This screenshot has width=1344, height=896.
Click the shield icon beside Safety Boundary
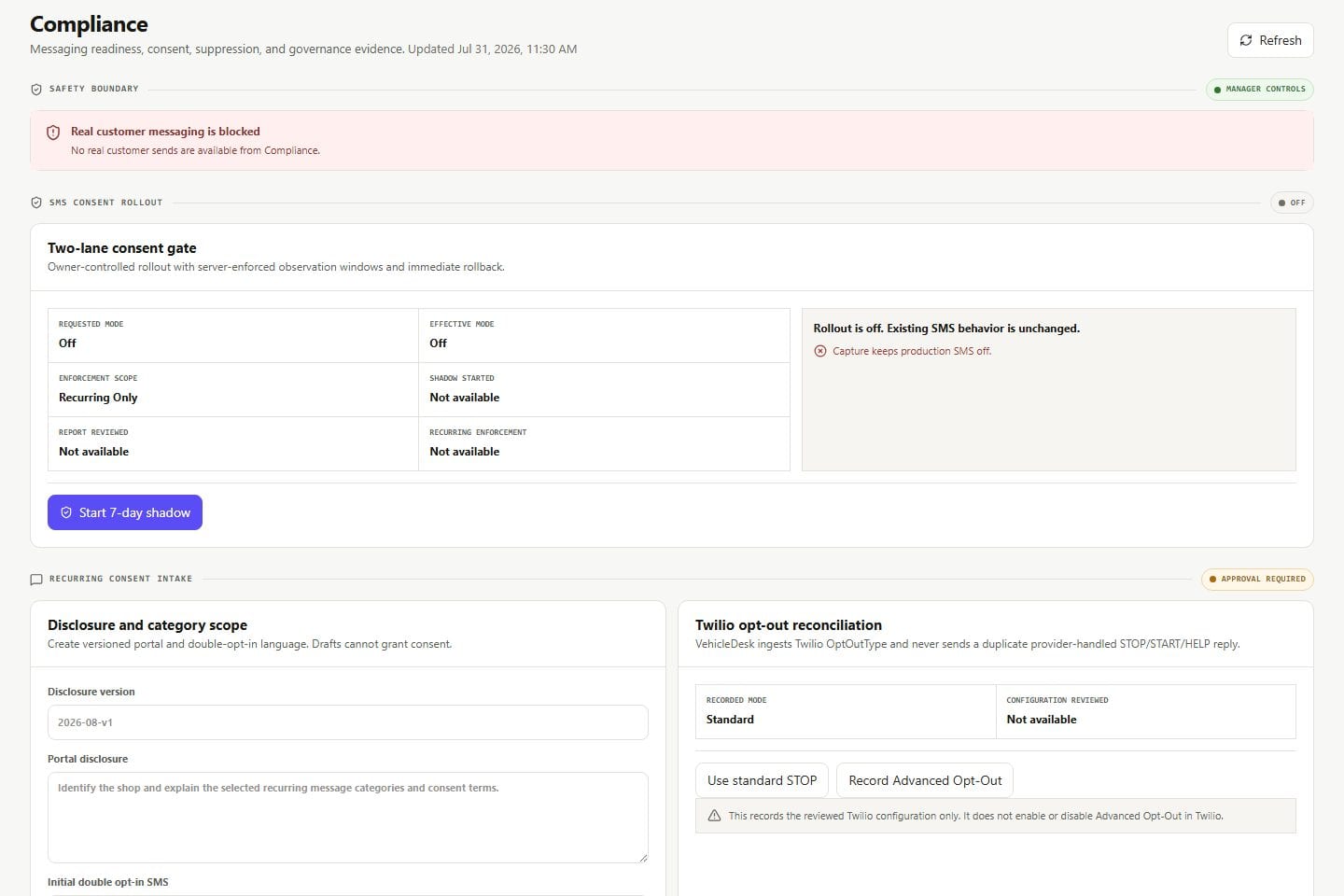(36, 90)
